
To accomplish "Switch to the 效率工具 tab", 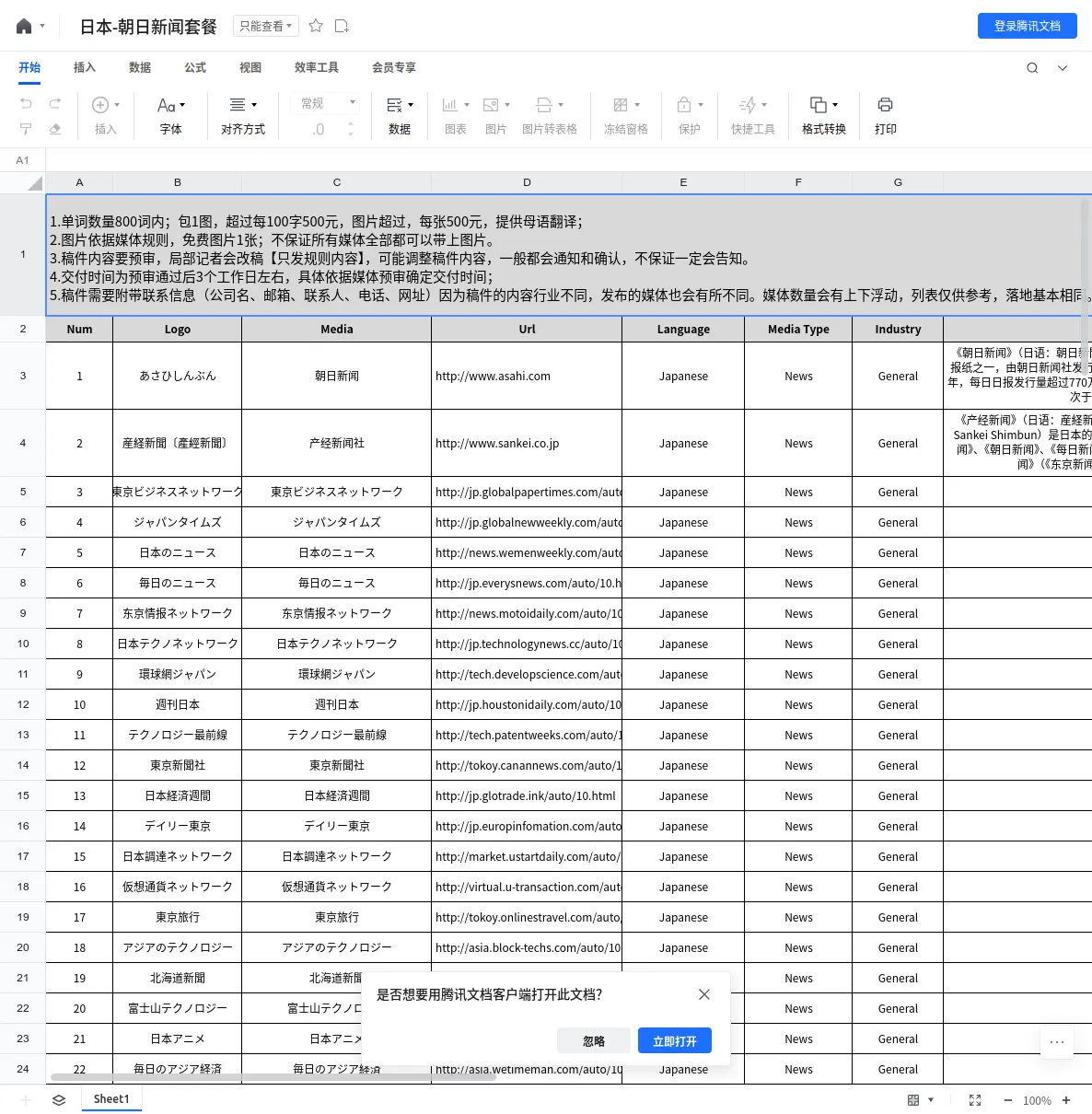I will [317, 67].
